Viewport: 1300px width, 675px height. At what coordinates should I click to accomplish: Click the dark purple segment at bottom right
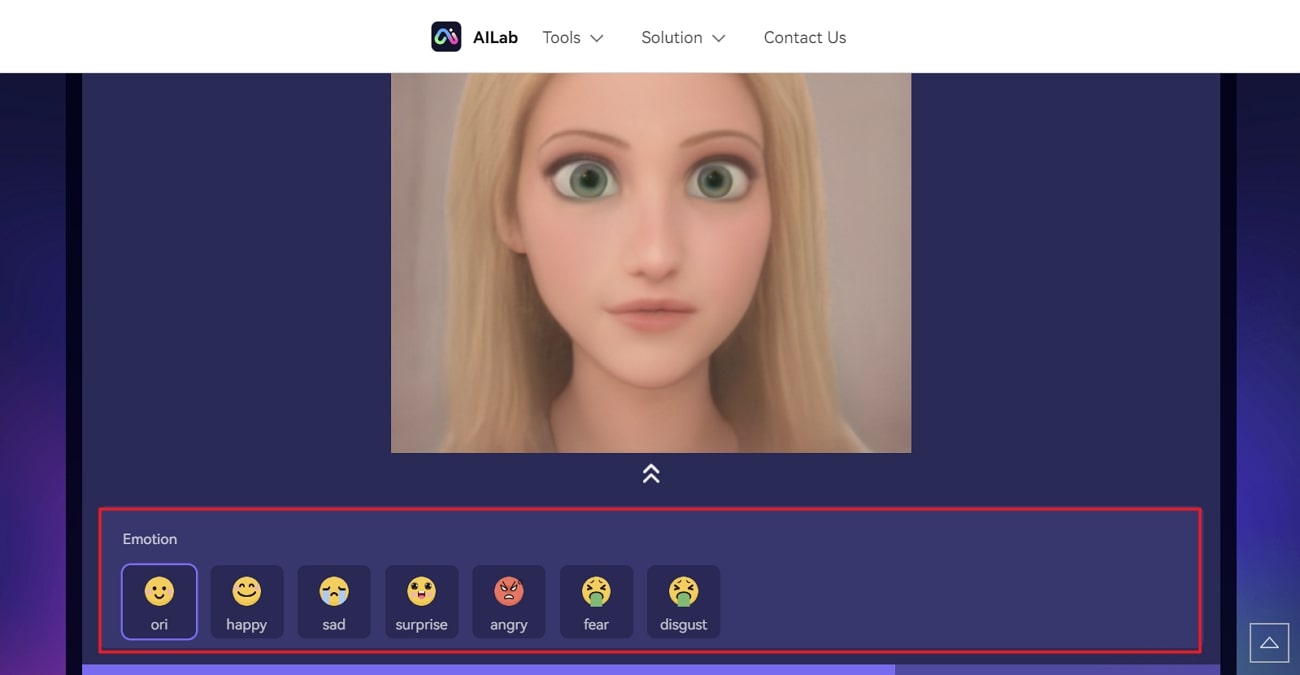[x=1056, y=669]
